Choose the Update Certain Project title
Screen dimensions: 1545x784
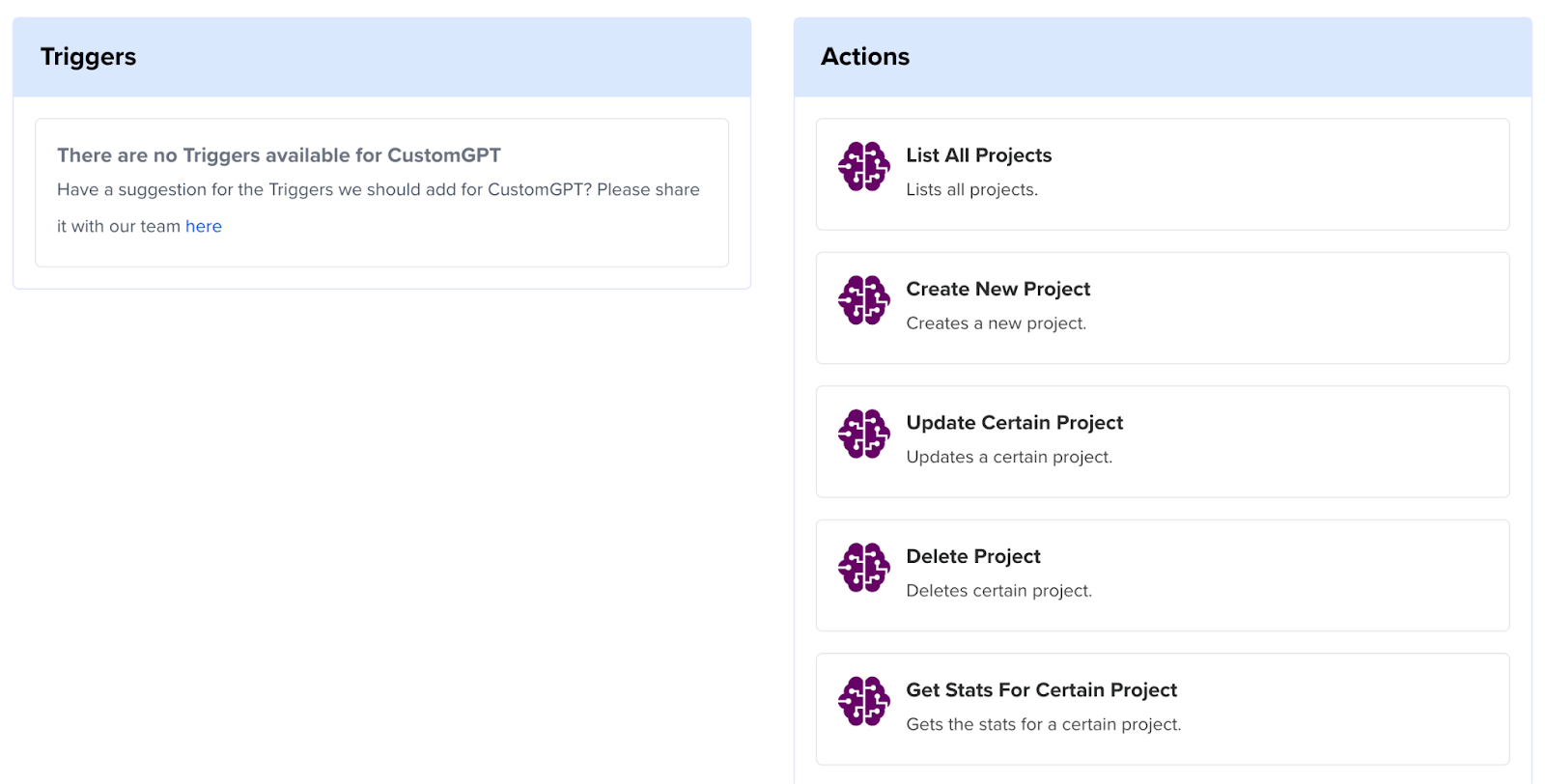[1014, 423]
